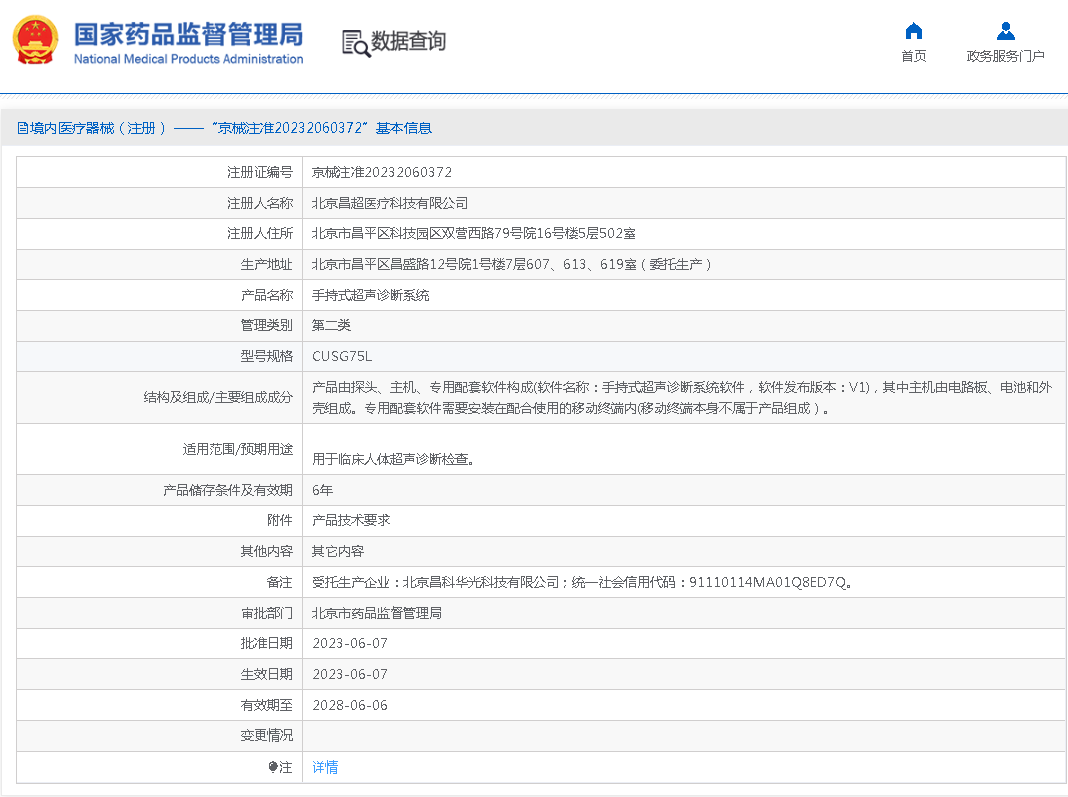
Task: Open the 详情 link
Action: pos(325,767)
